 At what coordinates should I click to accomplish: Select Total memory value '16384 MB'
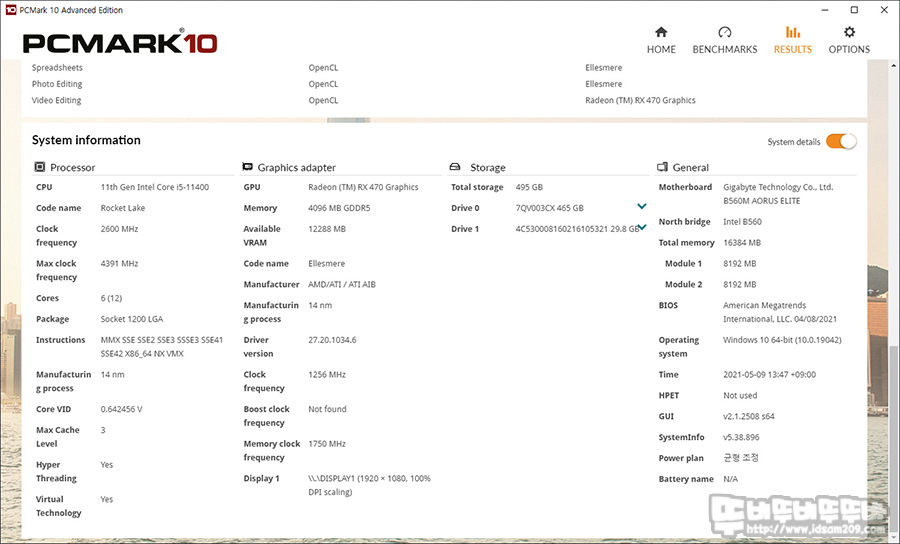pos(742,243)
